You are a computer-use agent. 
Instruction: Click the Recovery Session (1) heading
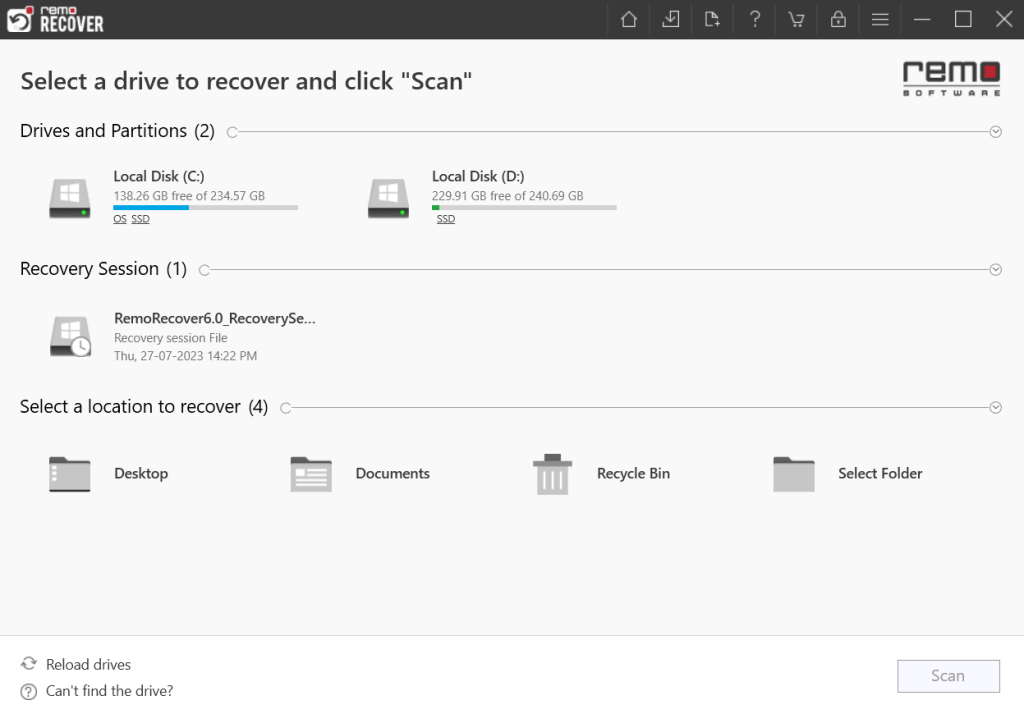pos(103,268)
